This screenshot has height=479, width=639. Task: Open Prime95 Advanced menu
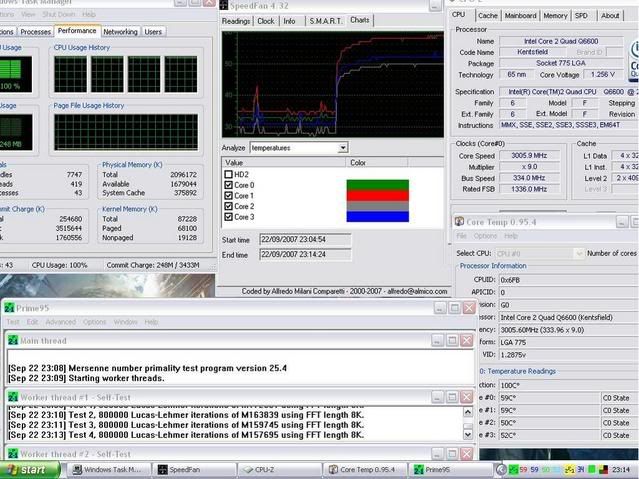pos(60,322)
